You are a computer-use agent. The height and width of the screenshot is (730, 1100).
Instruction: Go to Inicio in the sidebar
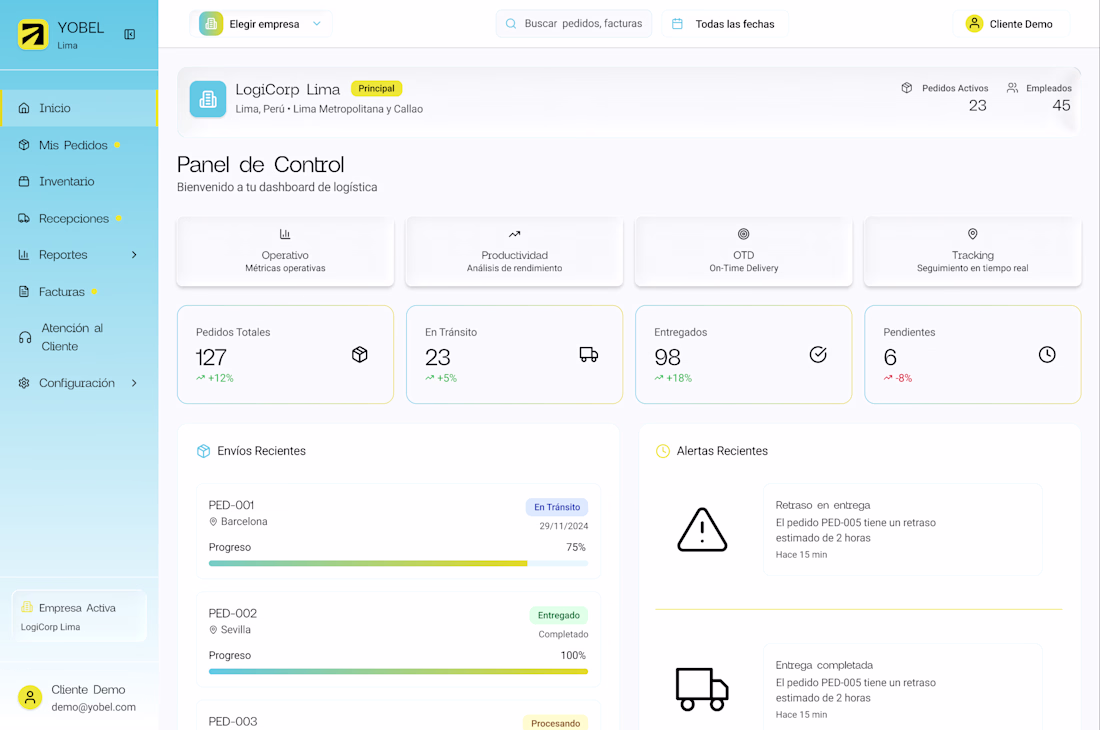pyautogui.click(x=79, y=108)
